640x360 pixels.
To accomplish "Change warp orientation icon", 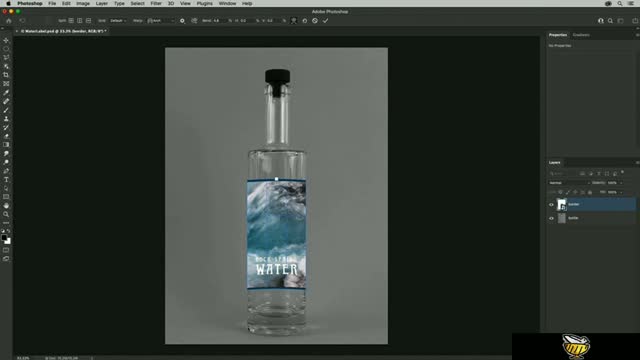I will [x=194, y=20].
